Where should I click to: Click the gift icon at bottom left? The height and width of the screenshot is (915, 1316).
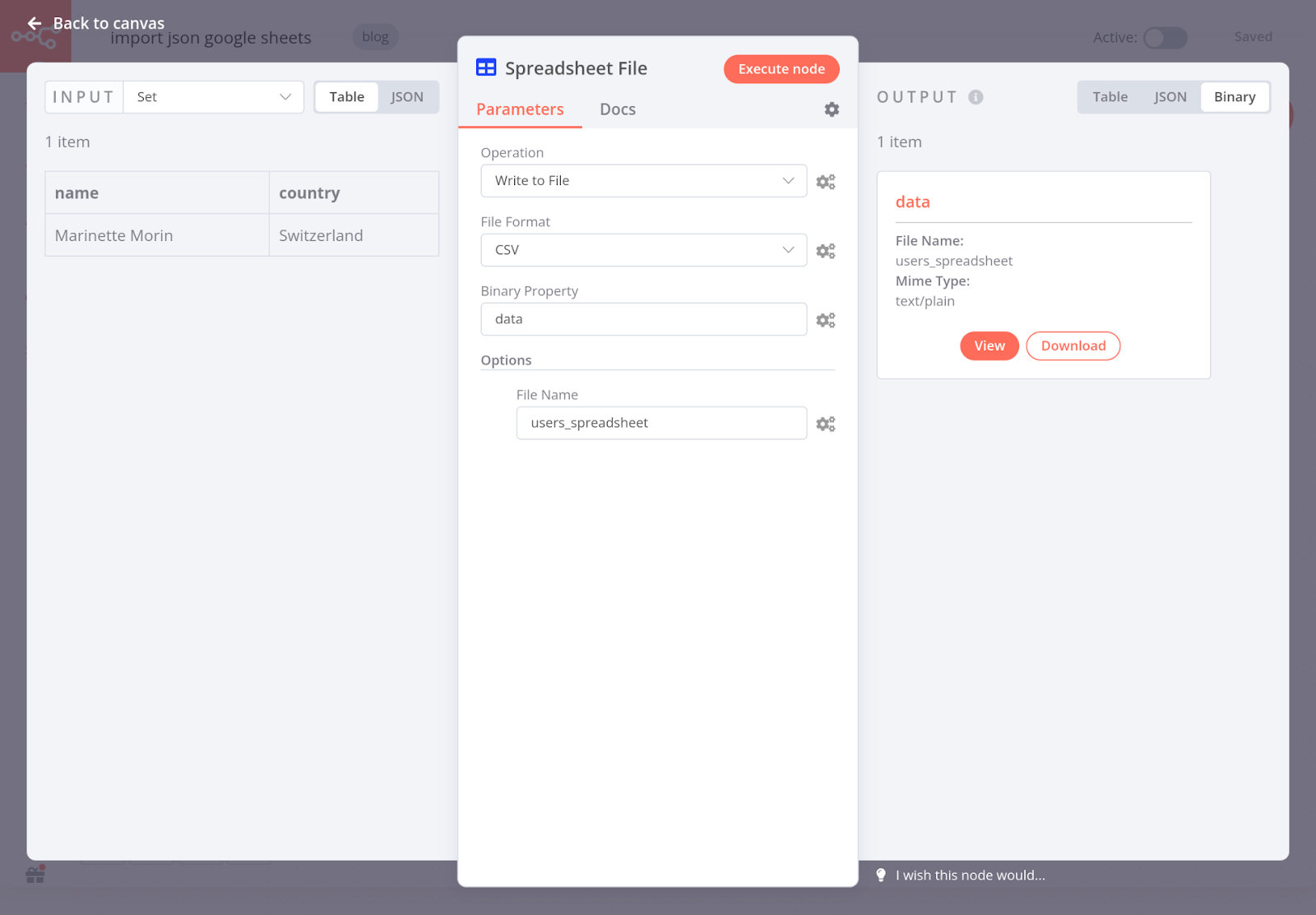[x=35, y=875]
